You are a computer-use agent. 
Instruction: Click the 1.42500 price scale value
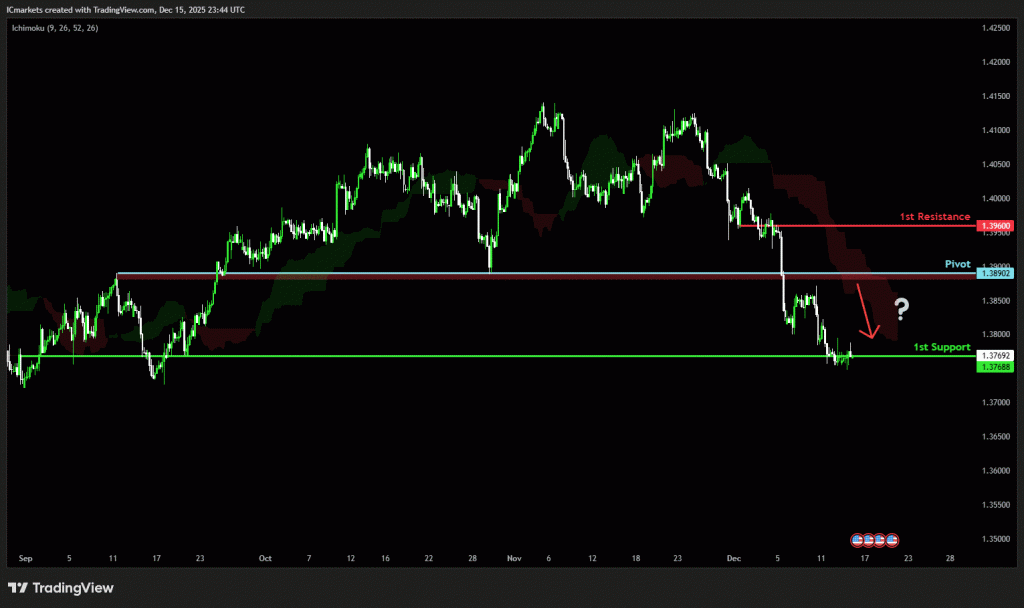[996, 28]
